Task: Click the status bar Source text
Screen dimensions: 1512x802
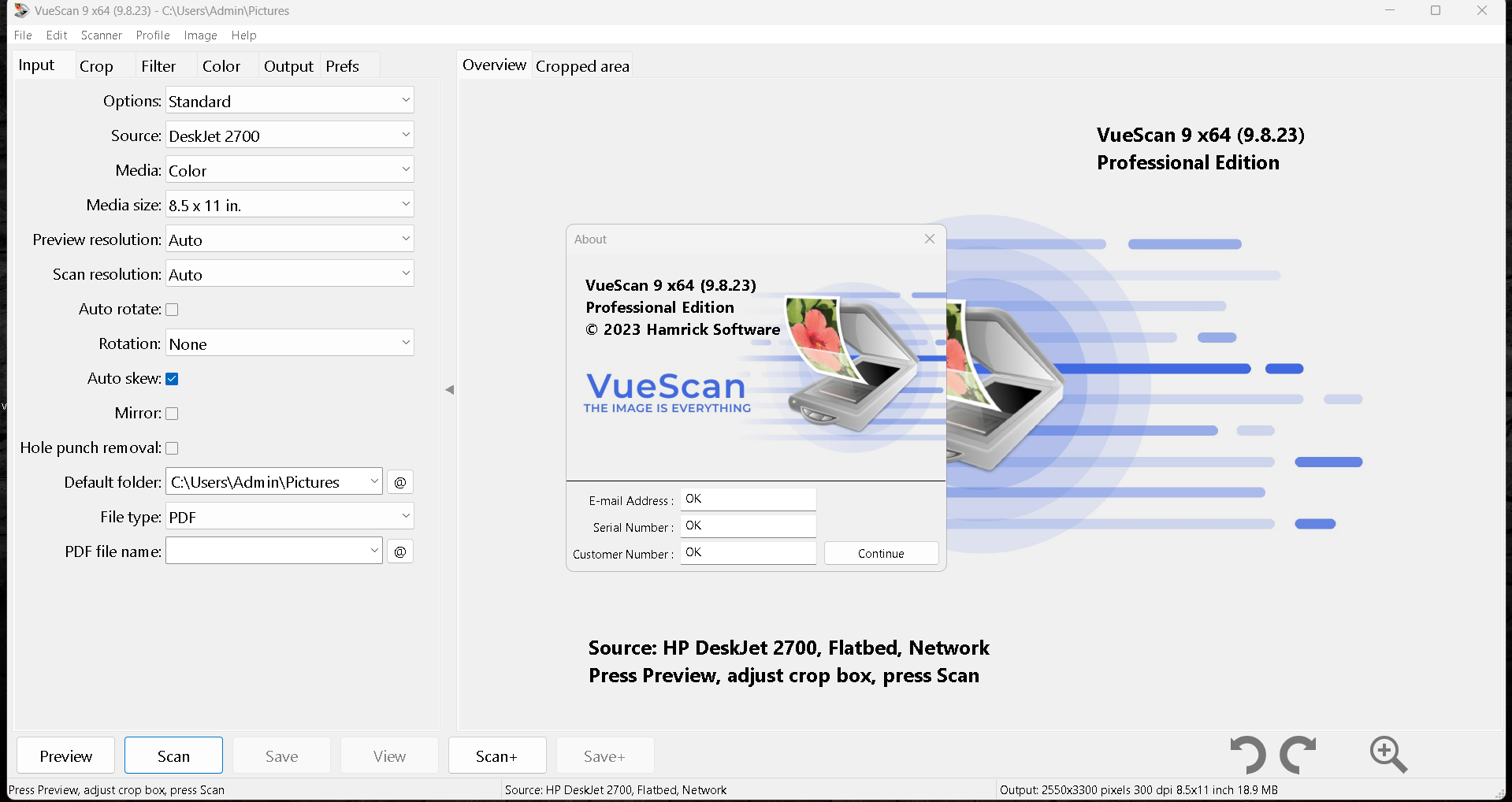Action: (616, 789)
